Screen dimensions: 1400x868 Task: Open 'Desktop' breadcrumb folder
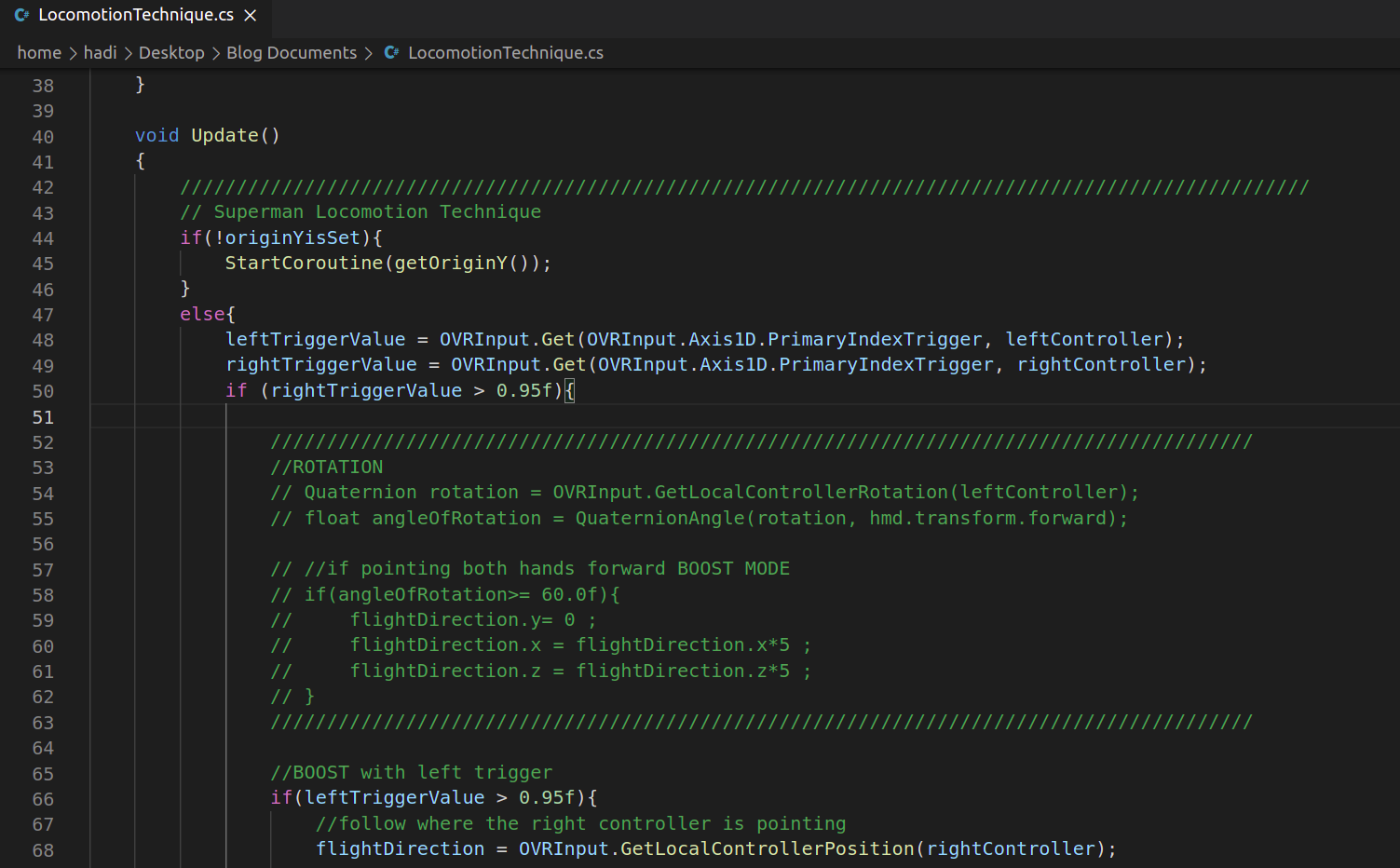pyautogui.click(x=171, y=53)
